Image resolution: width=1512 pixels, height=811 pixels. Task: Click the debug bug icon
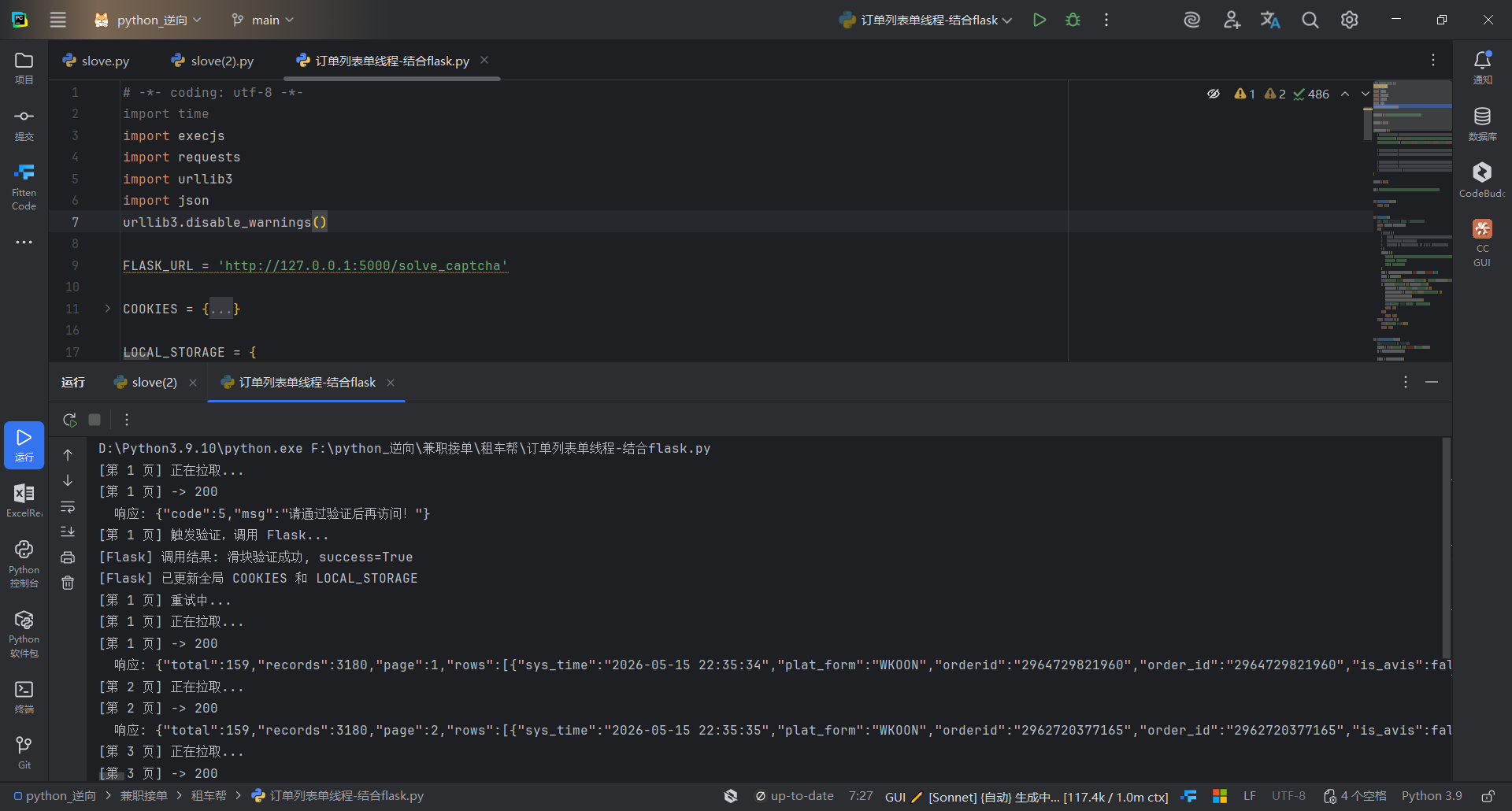coord(1073,20)
